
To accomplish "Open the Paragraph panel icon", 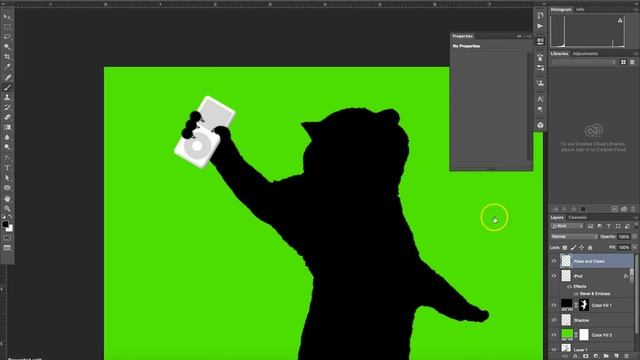I will point(540,109).
